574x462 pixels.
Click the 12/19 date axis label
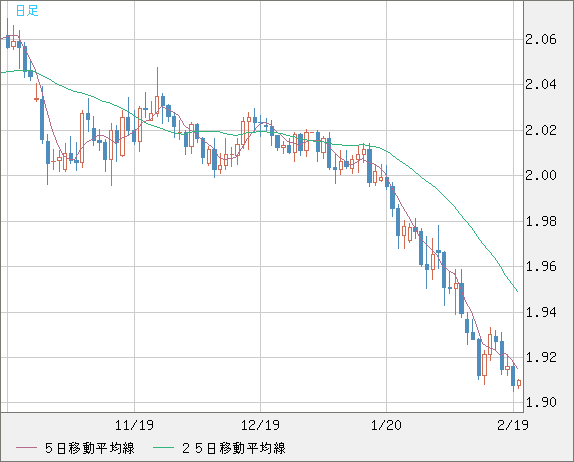(x=260, y=425)
